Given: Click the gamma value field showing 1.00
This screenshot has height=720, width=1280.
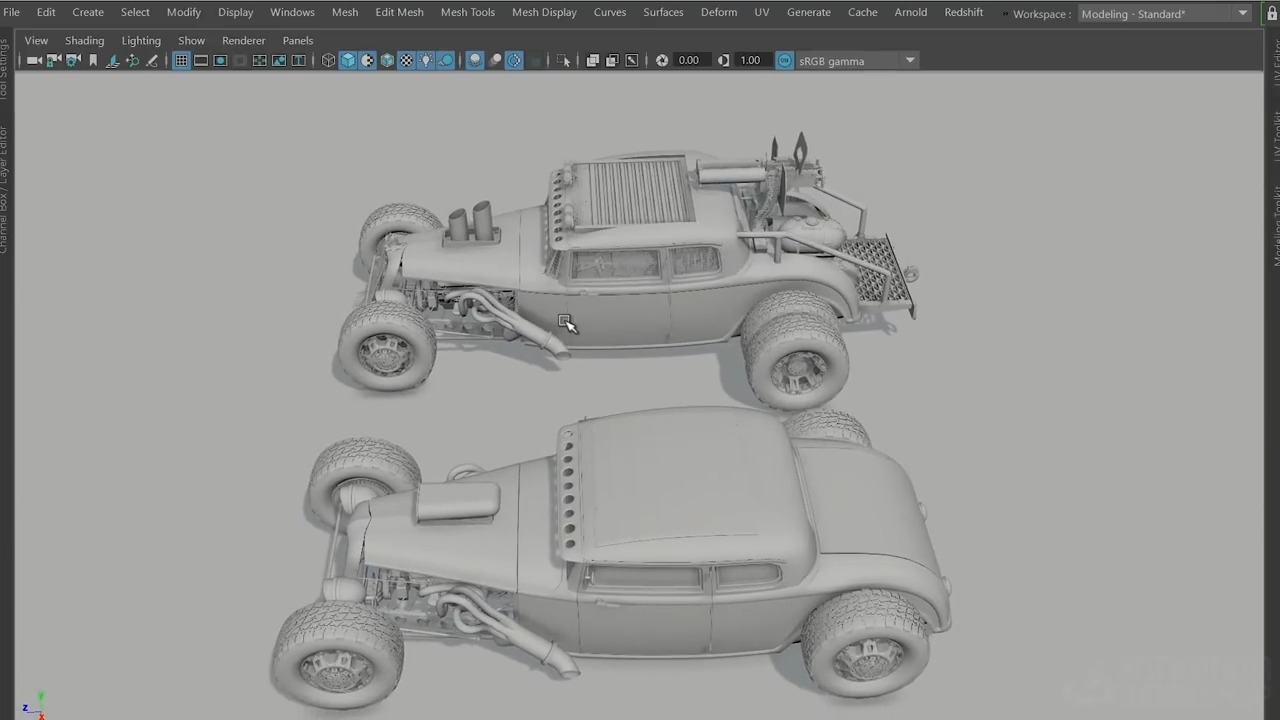Looking at the screenshot, I should (x=750, y=61).
